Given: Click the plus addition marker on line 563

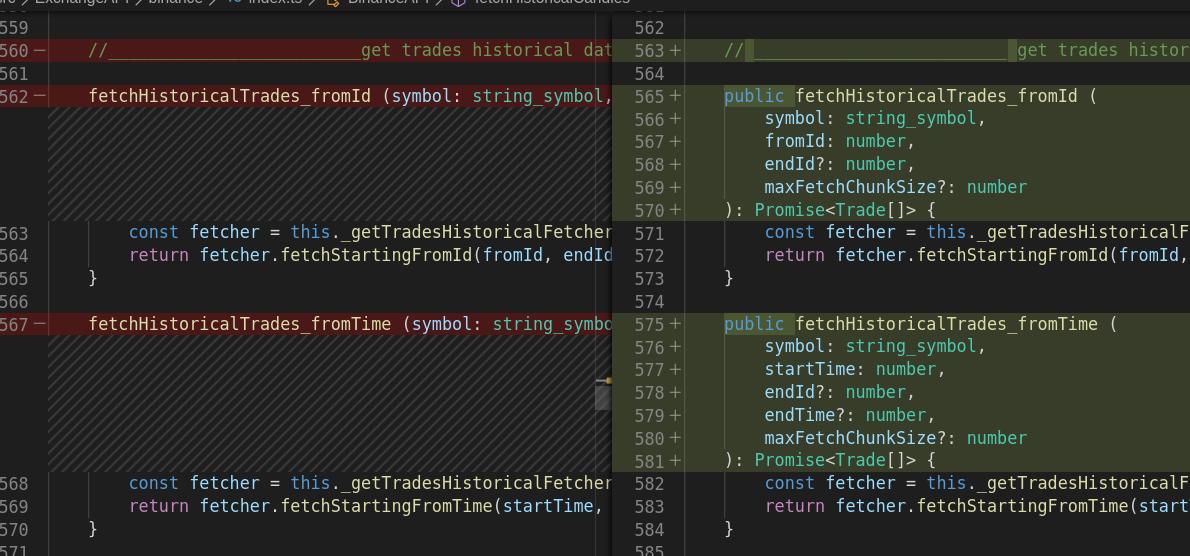Looking at the screenshot, I should [675, 50].
